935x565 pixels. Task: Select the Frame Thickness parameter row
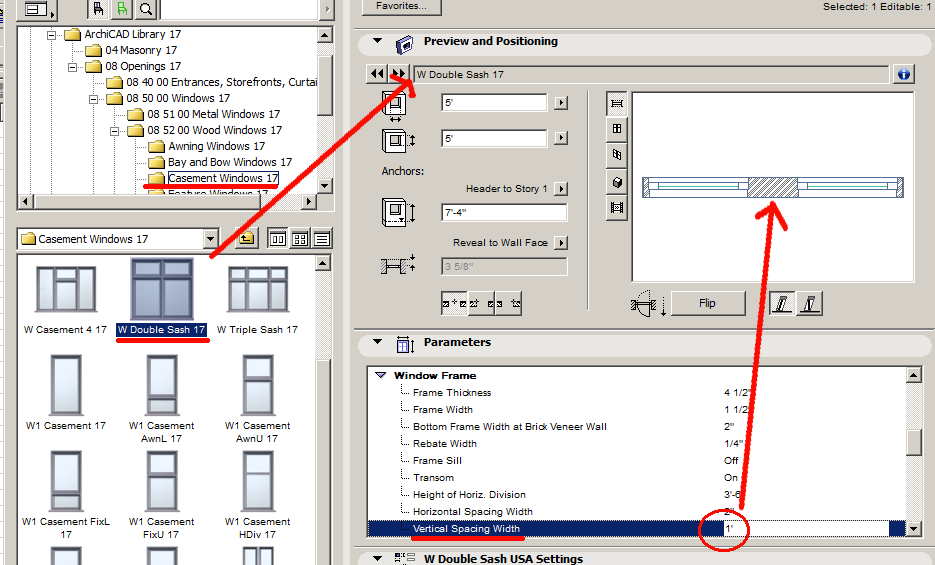(636, 393)
